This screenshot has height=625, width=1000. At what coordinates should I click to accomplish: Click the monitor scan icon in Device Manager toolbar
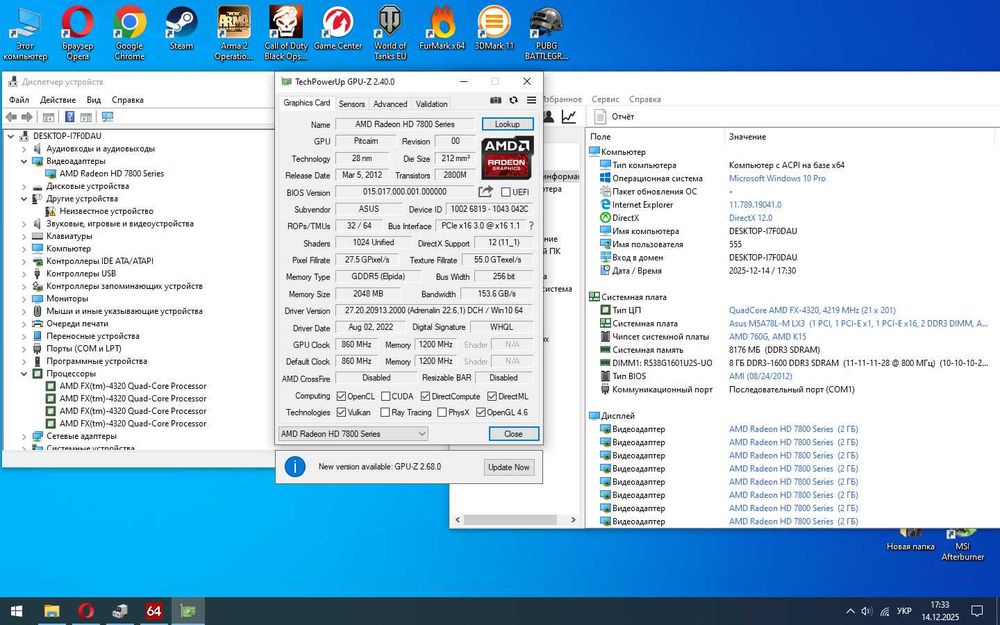108,117
